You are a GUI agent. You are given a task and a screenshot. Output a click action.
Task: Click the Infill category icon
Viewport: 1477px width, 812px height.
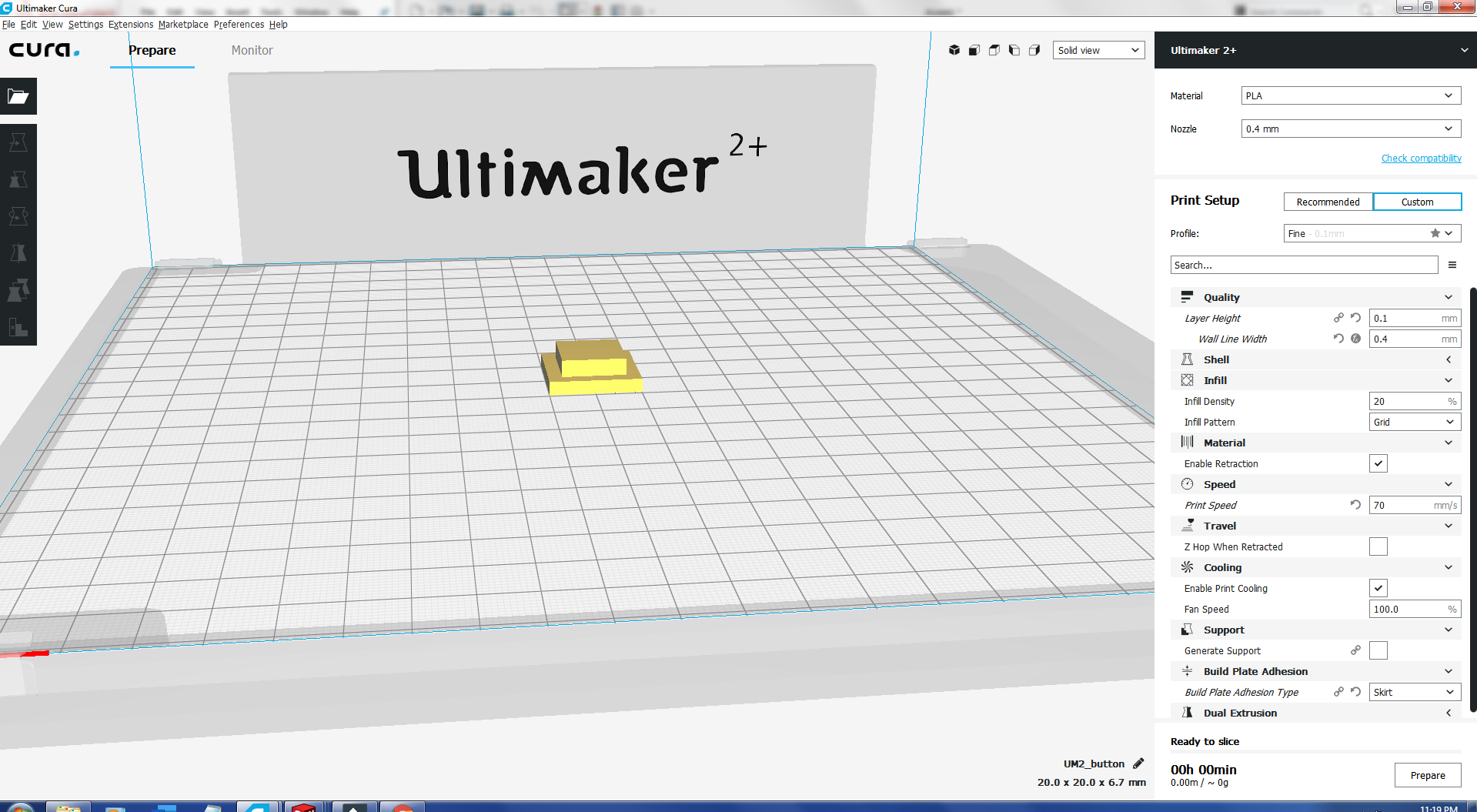pos(1187,380)
